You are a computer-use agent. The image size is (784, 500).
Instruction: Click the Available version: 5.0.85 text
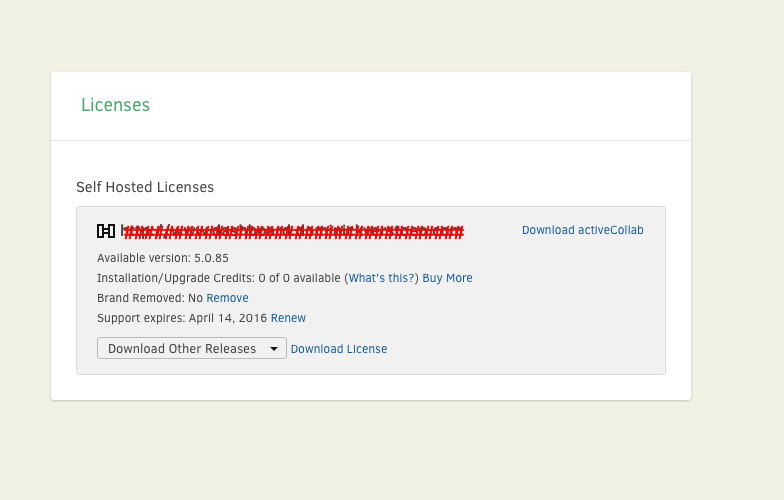[163, 258]
